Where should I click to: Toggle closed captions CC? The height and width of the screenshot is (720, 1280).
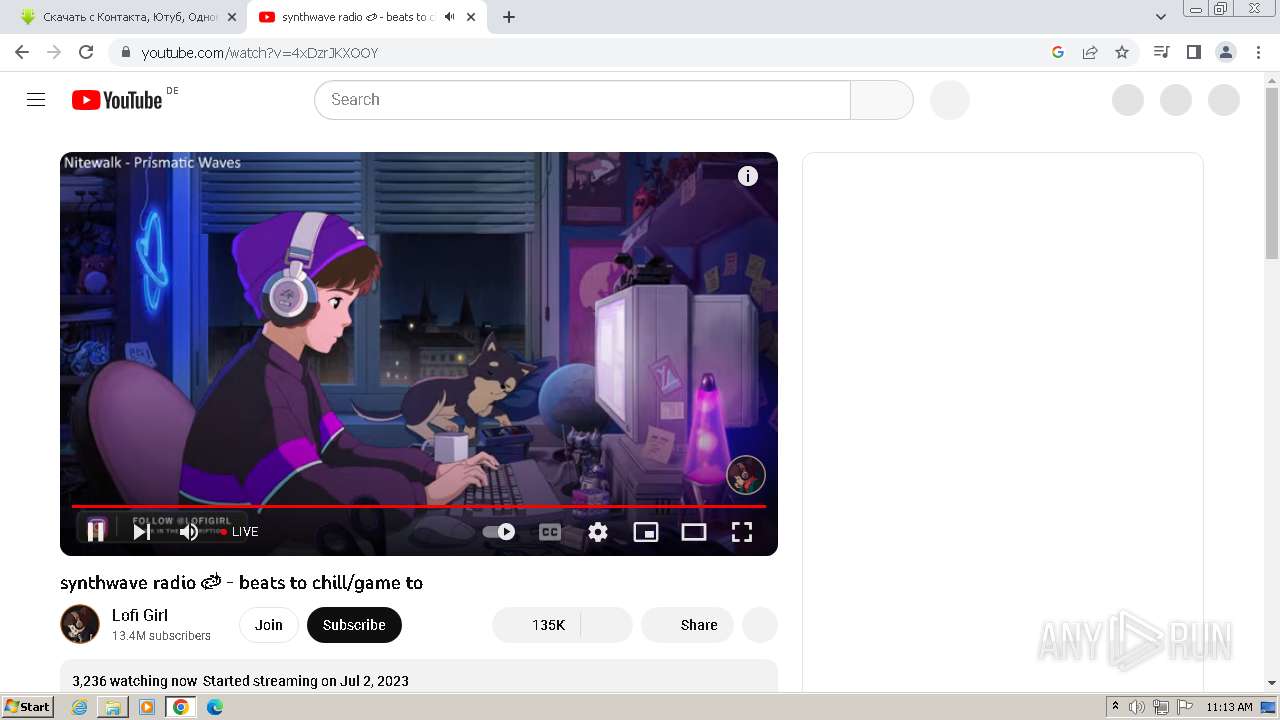click(x=550, y=532)
